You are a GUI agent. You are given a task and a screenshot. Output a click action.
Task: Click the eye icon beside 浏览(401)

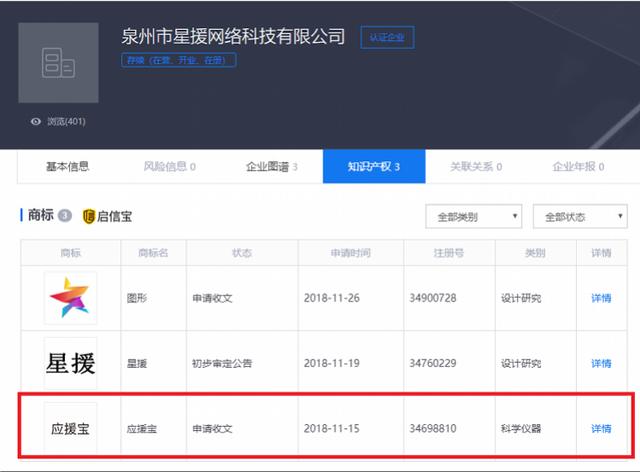[36, 121]
